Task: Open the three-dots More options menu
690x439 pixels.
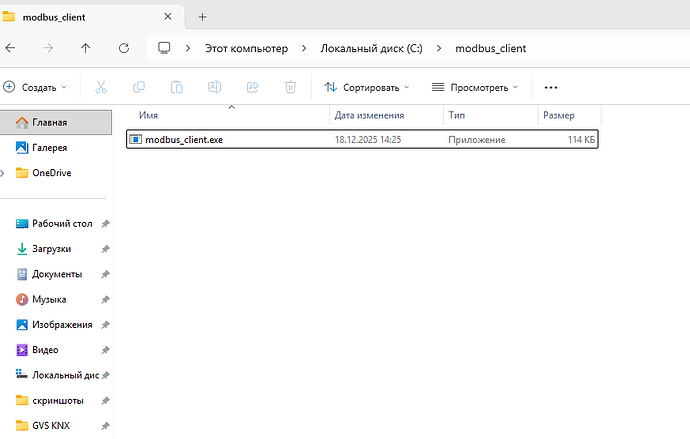Action: pos(551,88)
